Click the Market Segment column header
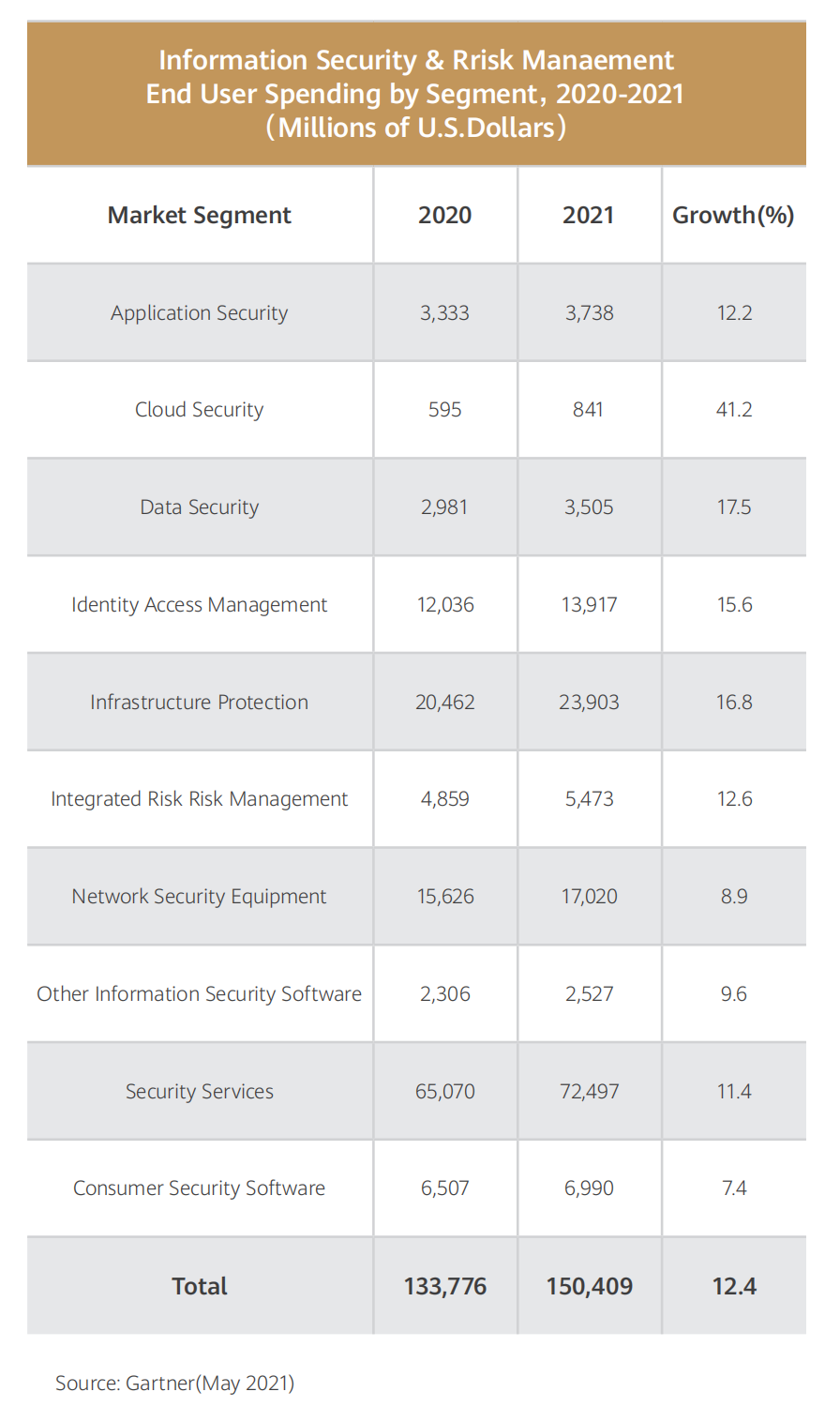The height and width of the screenshot is (1407, 840). pyautogui.click(x=200, y=216)
